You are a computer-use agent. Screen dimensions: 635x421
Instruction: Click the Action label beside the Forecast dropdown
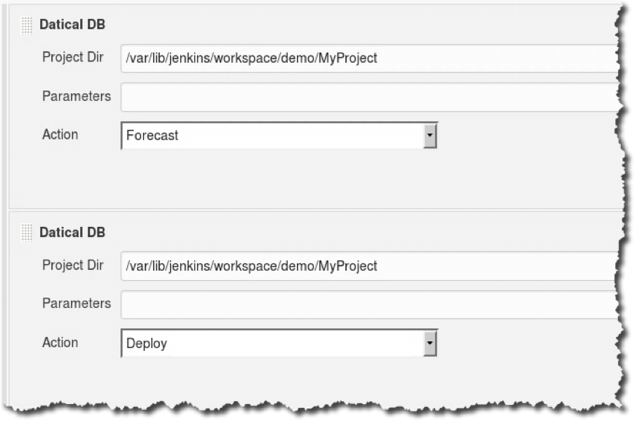[x=60, y=134]
